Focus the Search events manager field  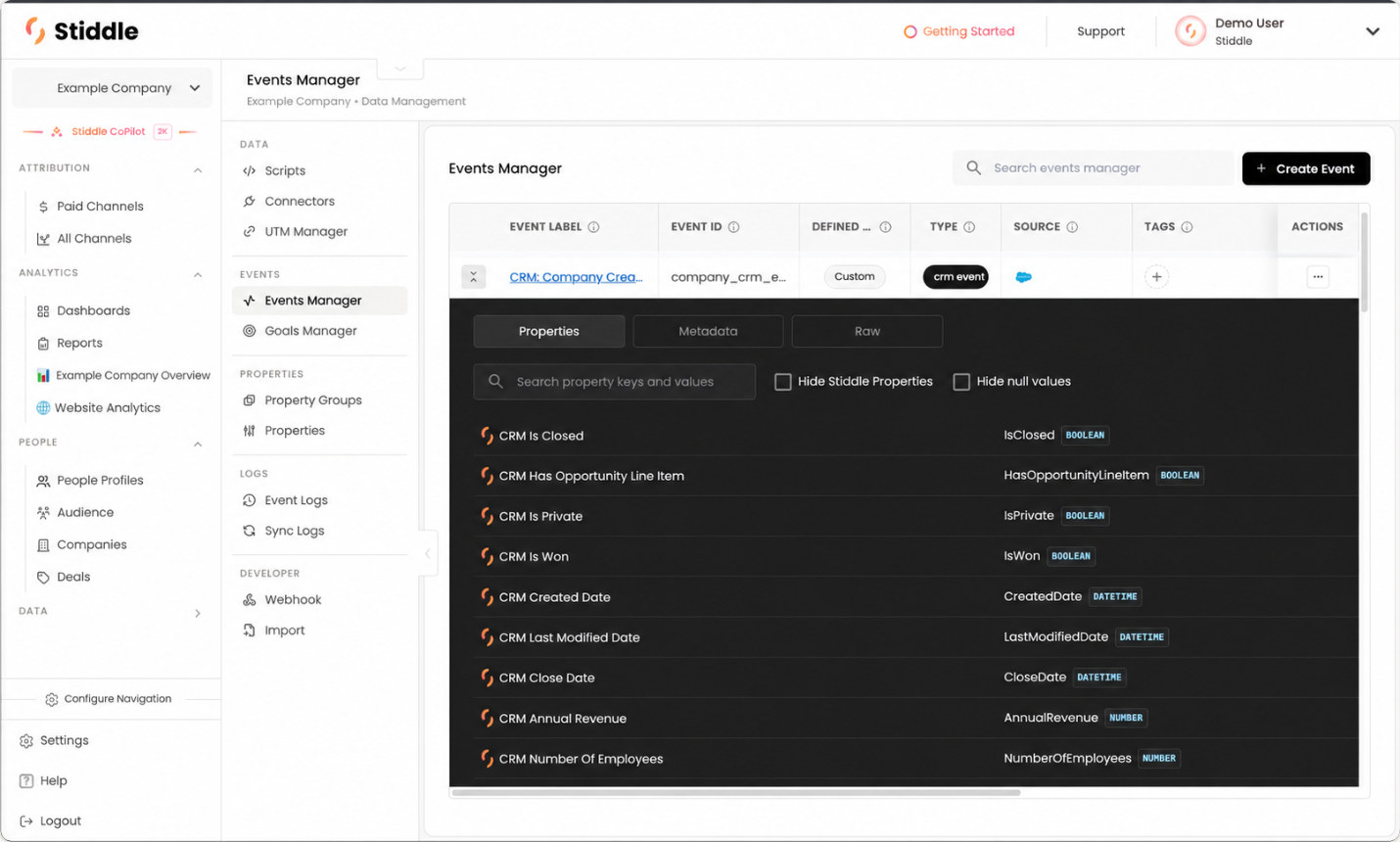click(1093, 168)
